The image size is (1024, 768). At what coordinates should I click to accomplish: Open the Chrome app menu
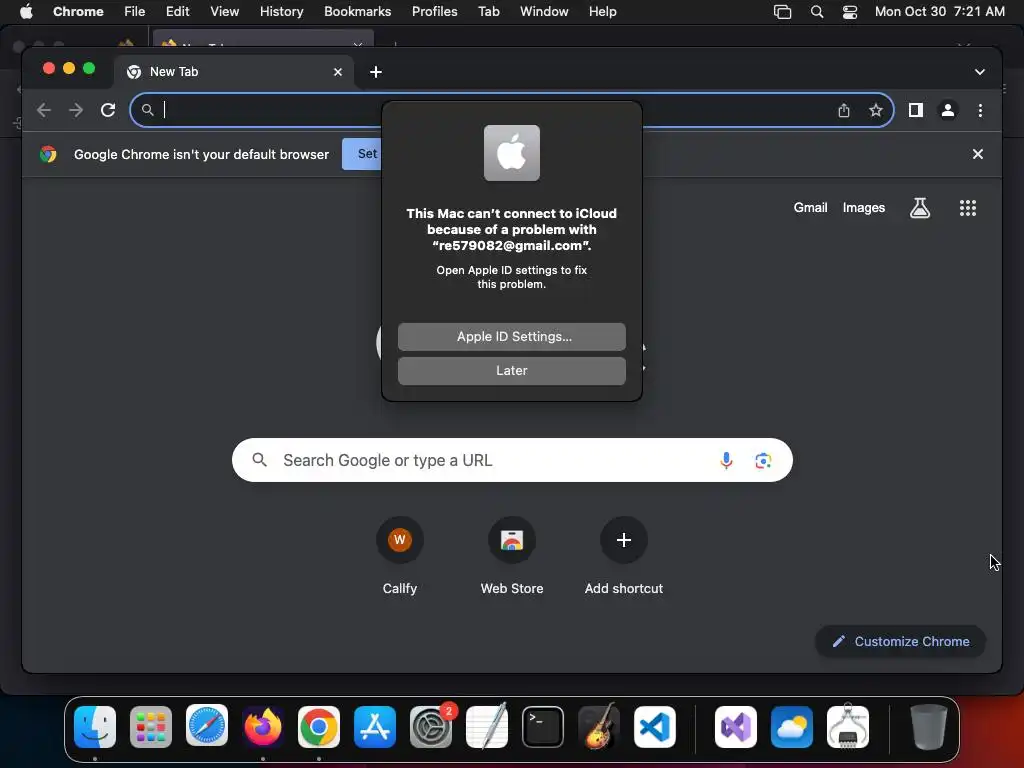pyautogui.click(x=78, y=12)
